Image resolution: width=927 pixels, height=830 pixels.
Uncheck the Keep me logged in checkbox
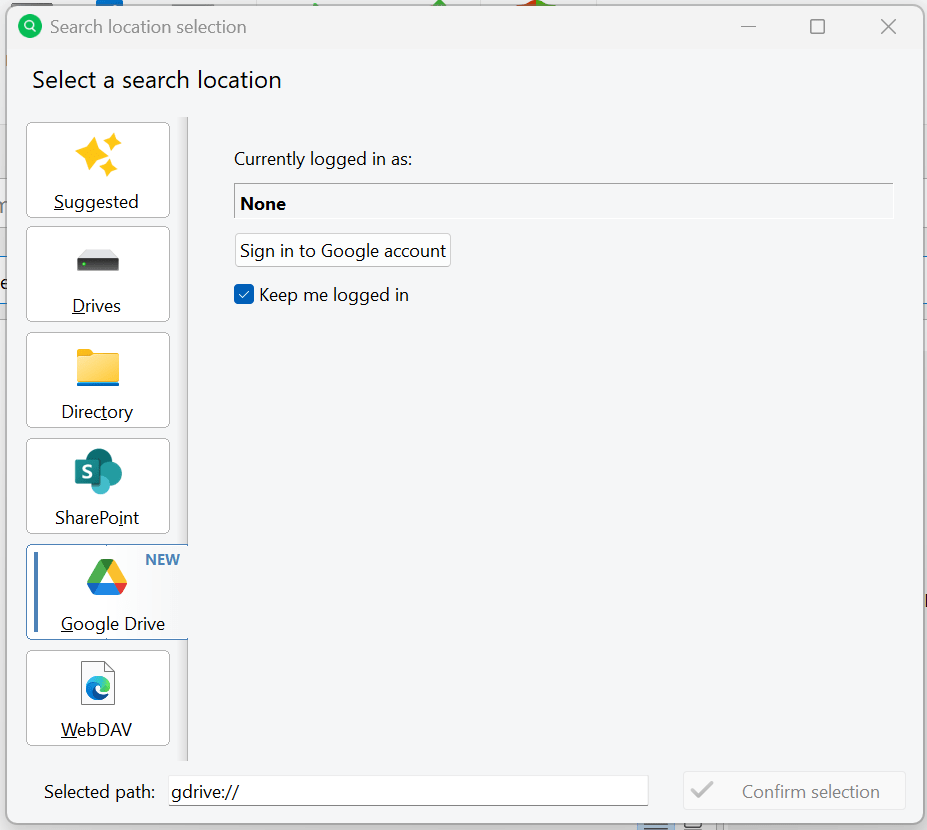click(x=244, y=295)
